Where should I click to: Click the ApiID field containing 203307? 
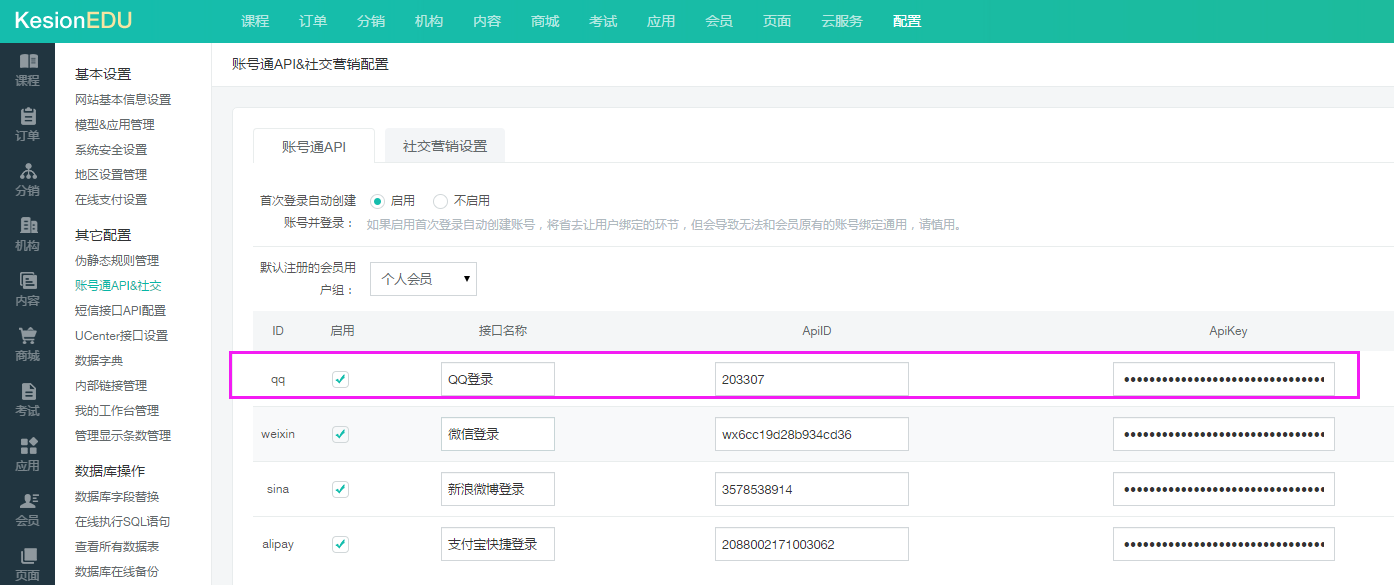click(811, 380)
